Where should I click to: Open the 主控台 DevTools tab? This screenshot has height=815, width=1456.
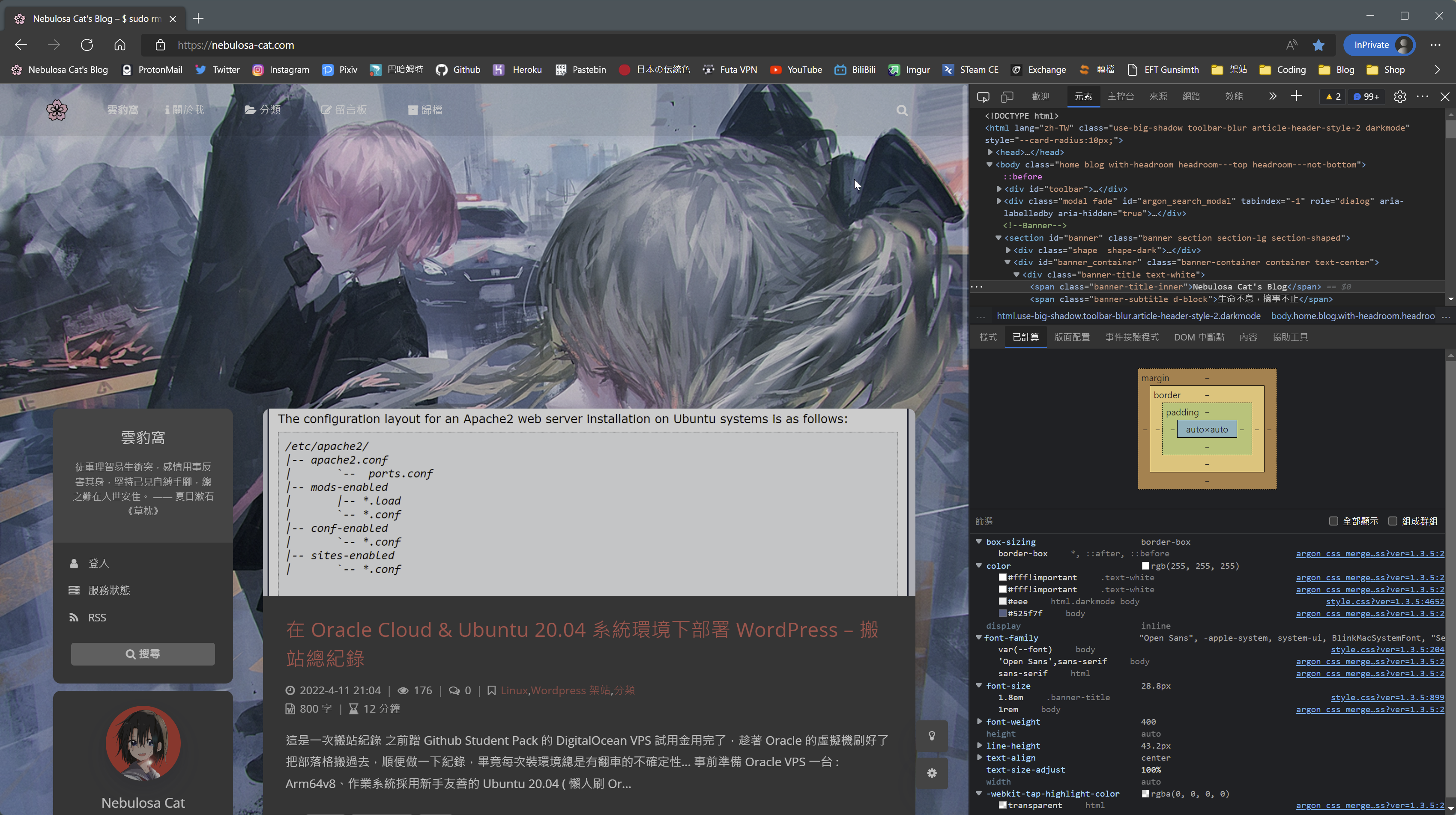tap(1120, 97)
